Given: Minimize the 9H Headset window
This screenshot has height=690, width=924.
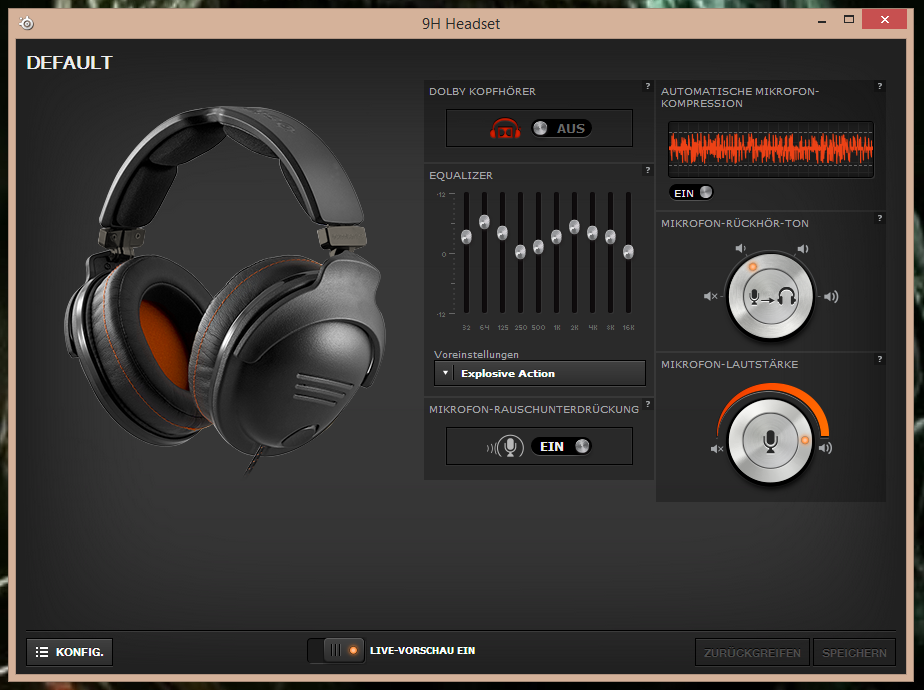Looking at the screenshot, I should click(x=822, y=21).
